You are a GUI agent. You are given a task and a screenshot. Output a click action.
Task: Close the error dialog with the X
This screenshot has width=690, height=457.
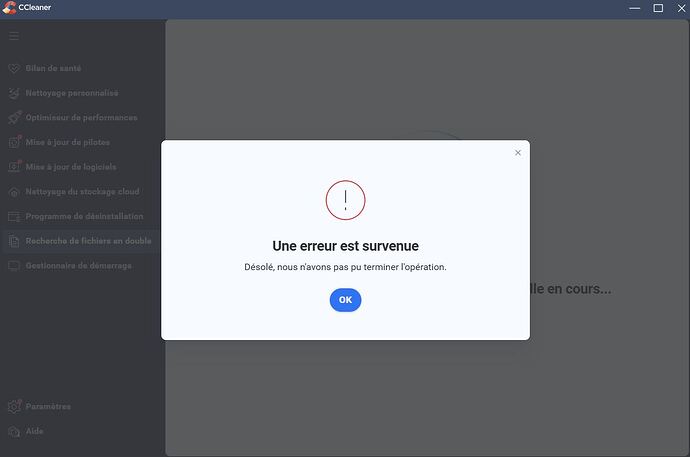coord(518,153)
